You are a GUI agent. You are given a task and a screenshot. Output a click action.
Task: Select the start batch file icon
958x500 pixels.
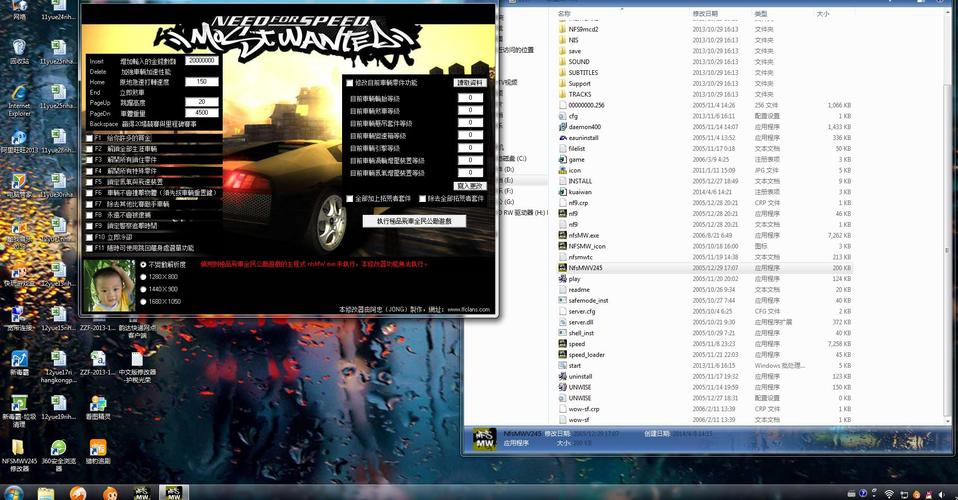point(563,366)
